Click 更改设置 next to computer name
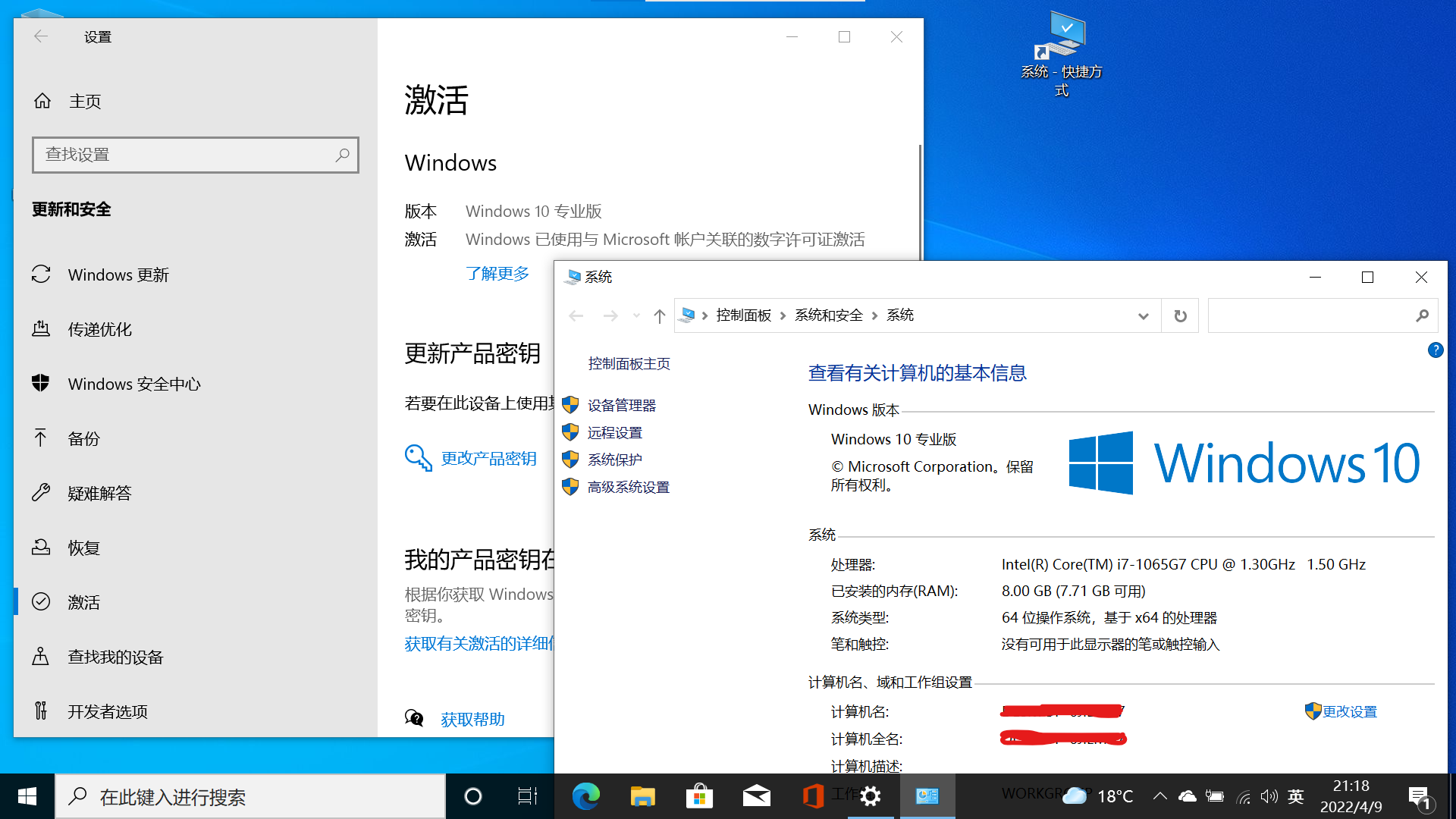This screenshot has height=819, width=1456. [x=1349, y=711]
